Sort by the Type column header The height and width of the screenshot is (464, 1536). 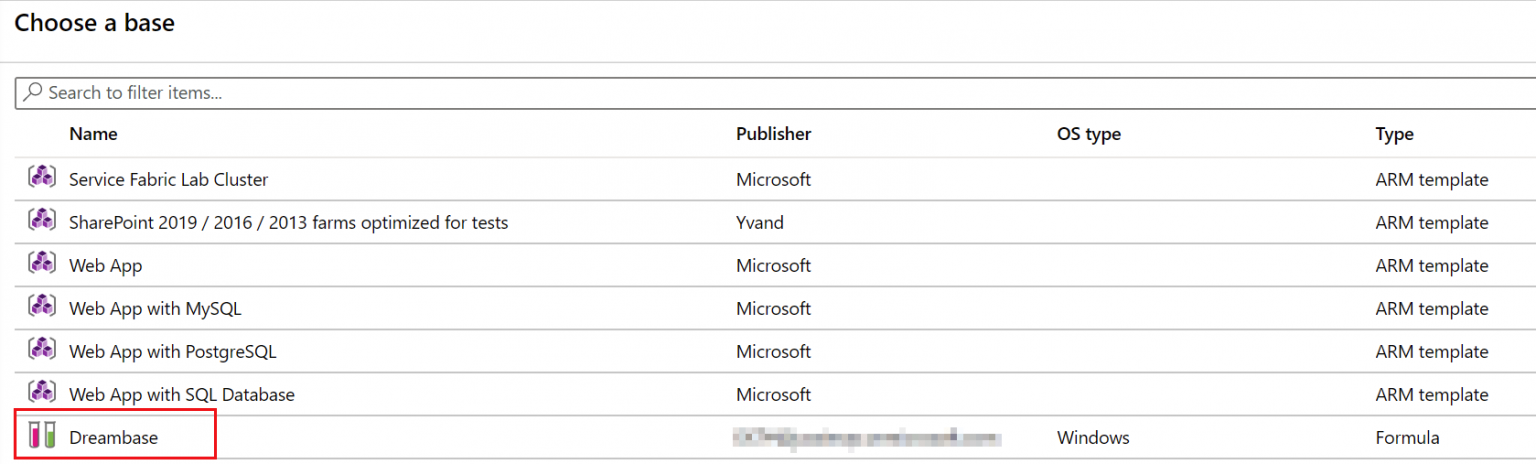[1394, 134]
